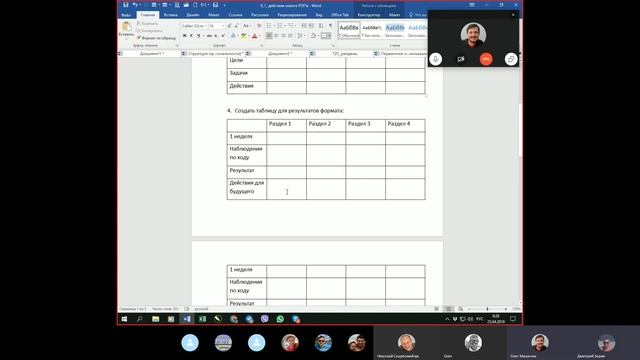Viewport: 640px width, 360px height.
Task: Click the Paste clipboard icon
Action: [126, 27]
